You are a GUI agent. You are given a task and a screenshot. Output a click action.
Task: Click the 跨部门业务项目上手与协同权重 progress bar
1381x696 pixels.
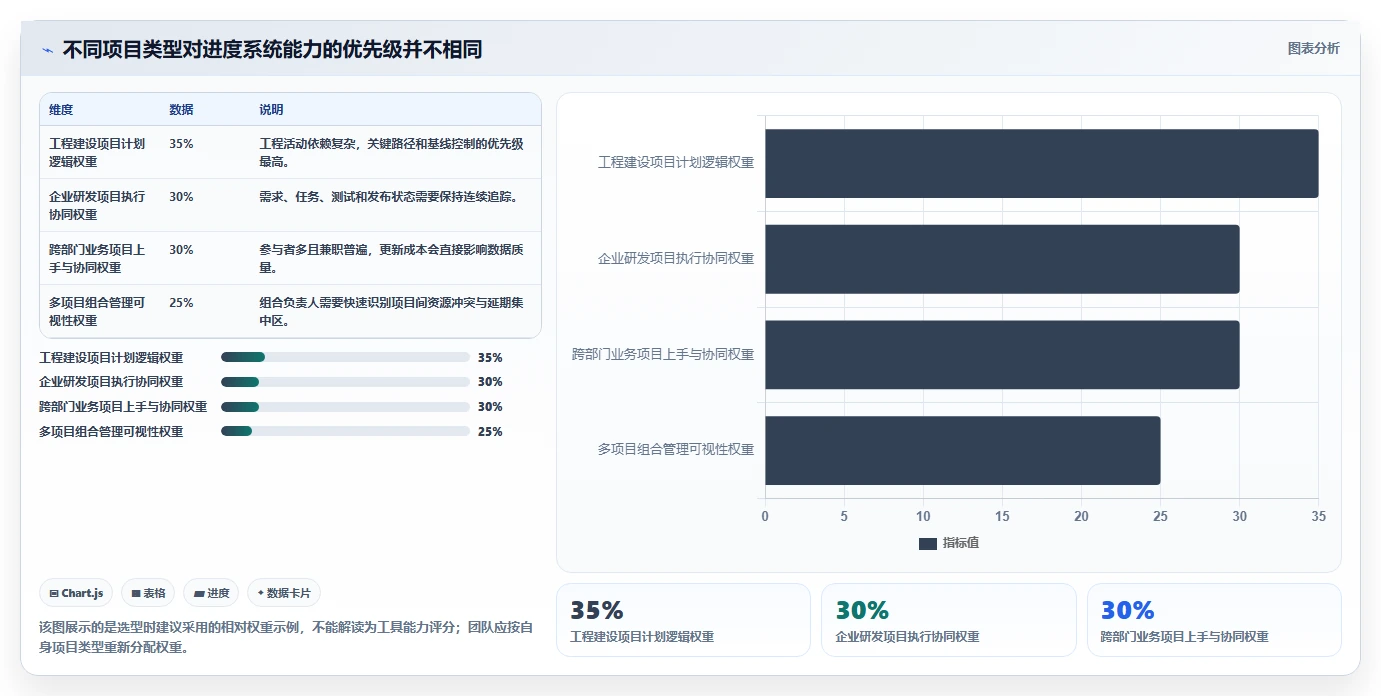click(x=345, y=407)
